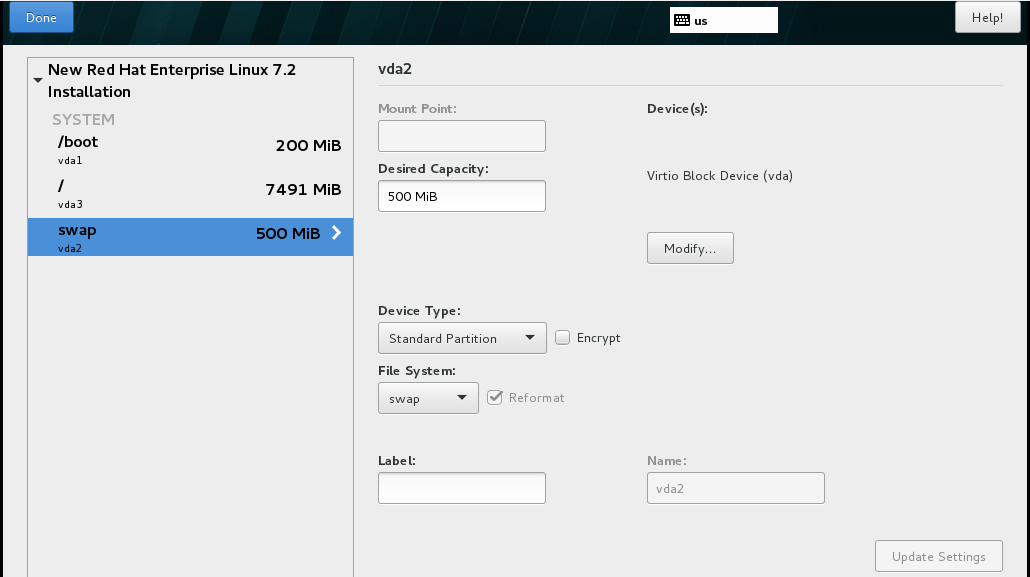Select the us keyboard layout indicator
Image resolution: width=1030 pixels, height=577 pixels.
tap(723, 20)
